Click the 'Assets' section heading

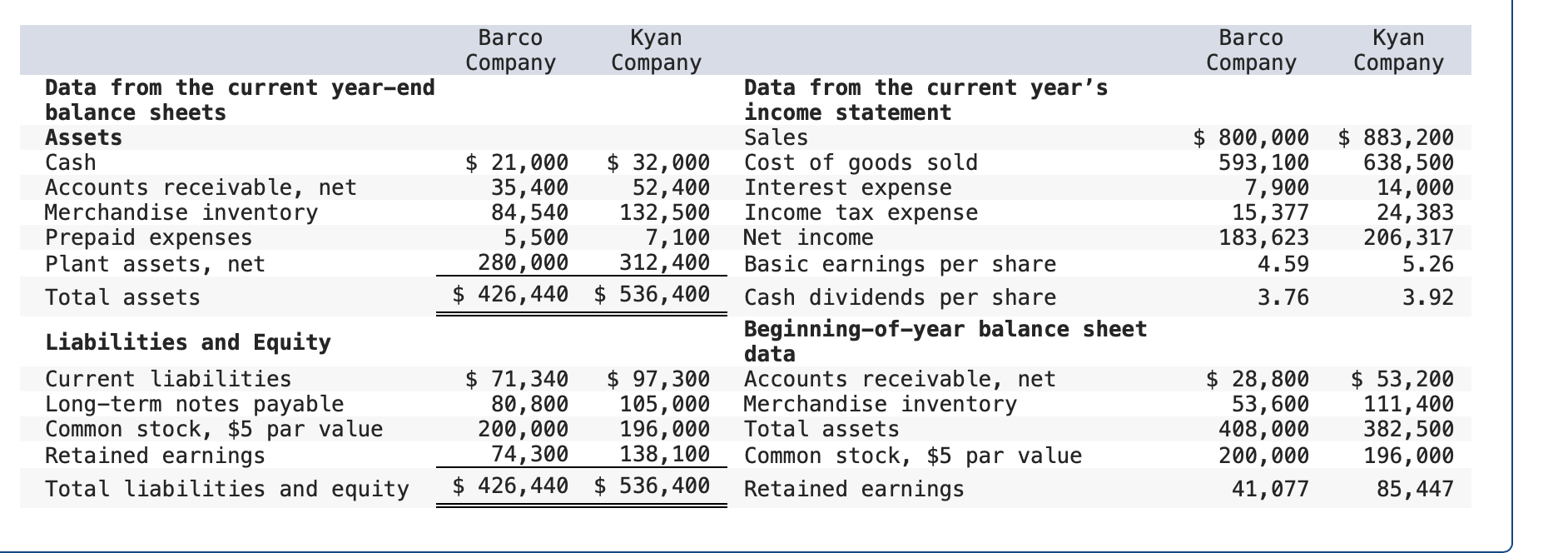click(x=83, y=137)
